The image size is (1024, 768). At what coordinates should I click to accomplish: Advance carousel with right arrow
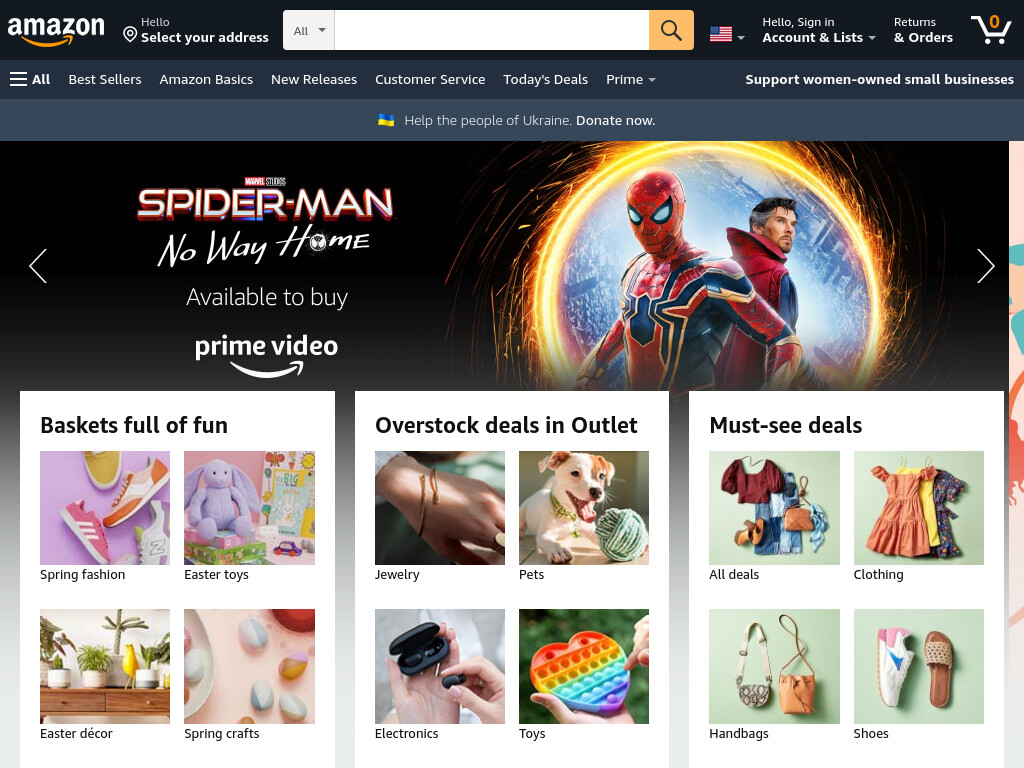985,266
